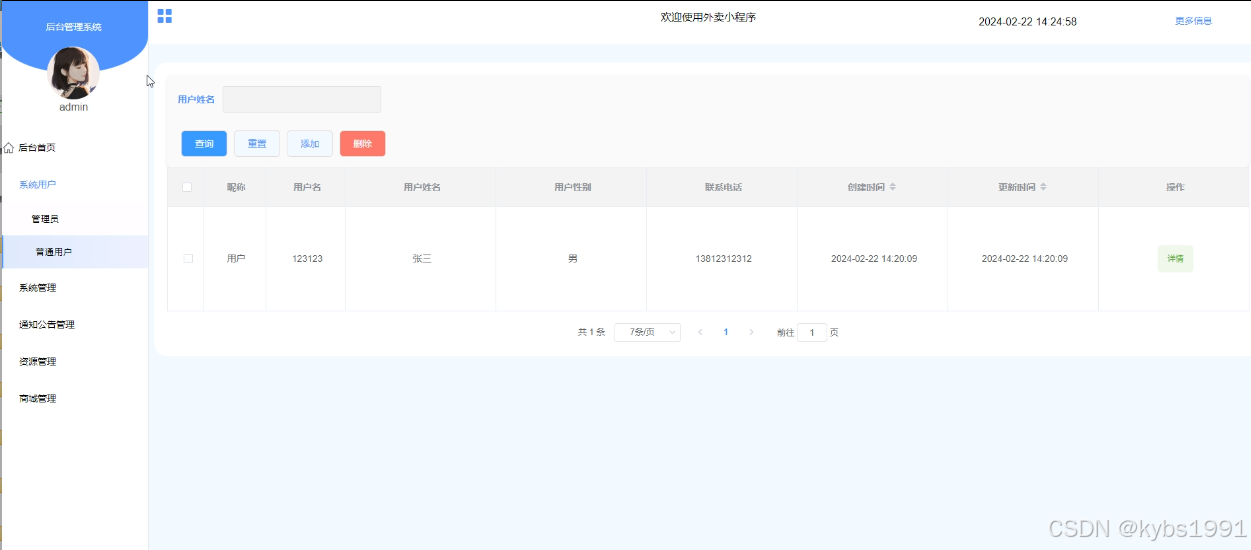Image resolution: width=1251 pixels, height=550 pixels.
Task: Open the 7条/页 page size dropdown
Action: (647, 332)
